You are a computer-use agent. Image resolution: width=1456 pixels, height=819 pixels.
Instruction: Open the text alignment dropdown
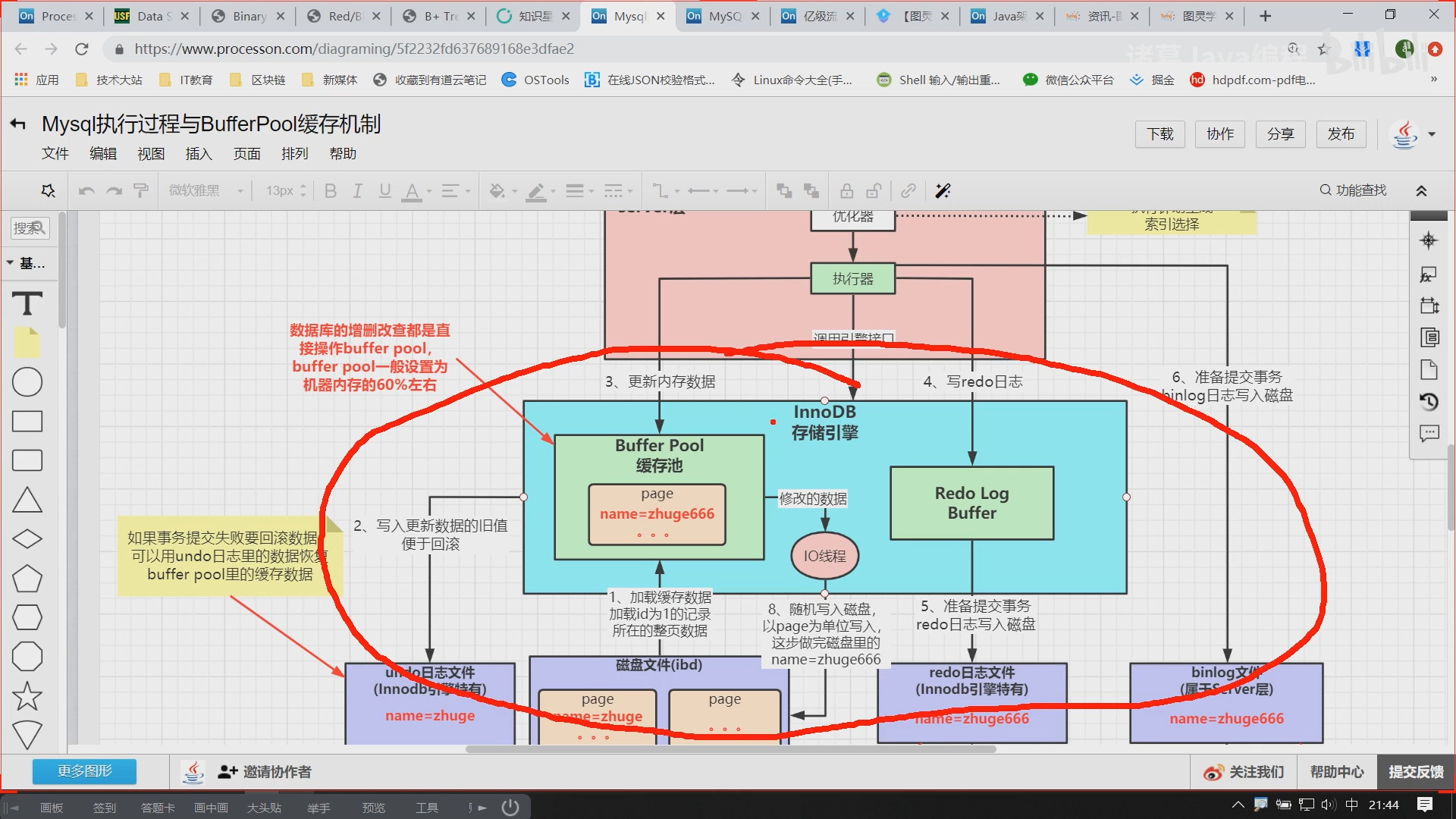click(x=455, y=191)
